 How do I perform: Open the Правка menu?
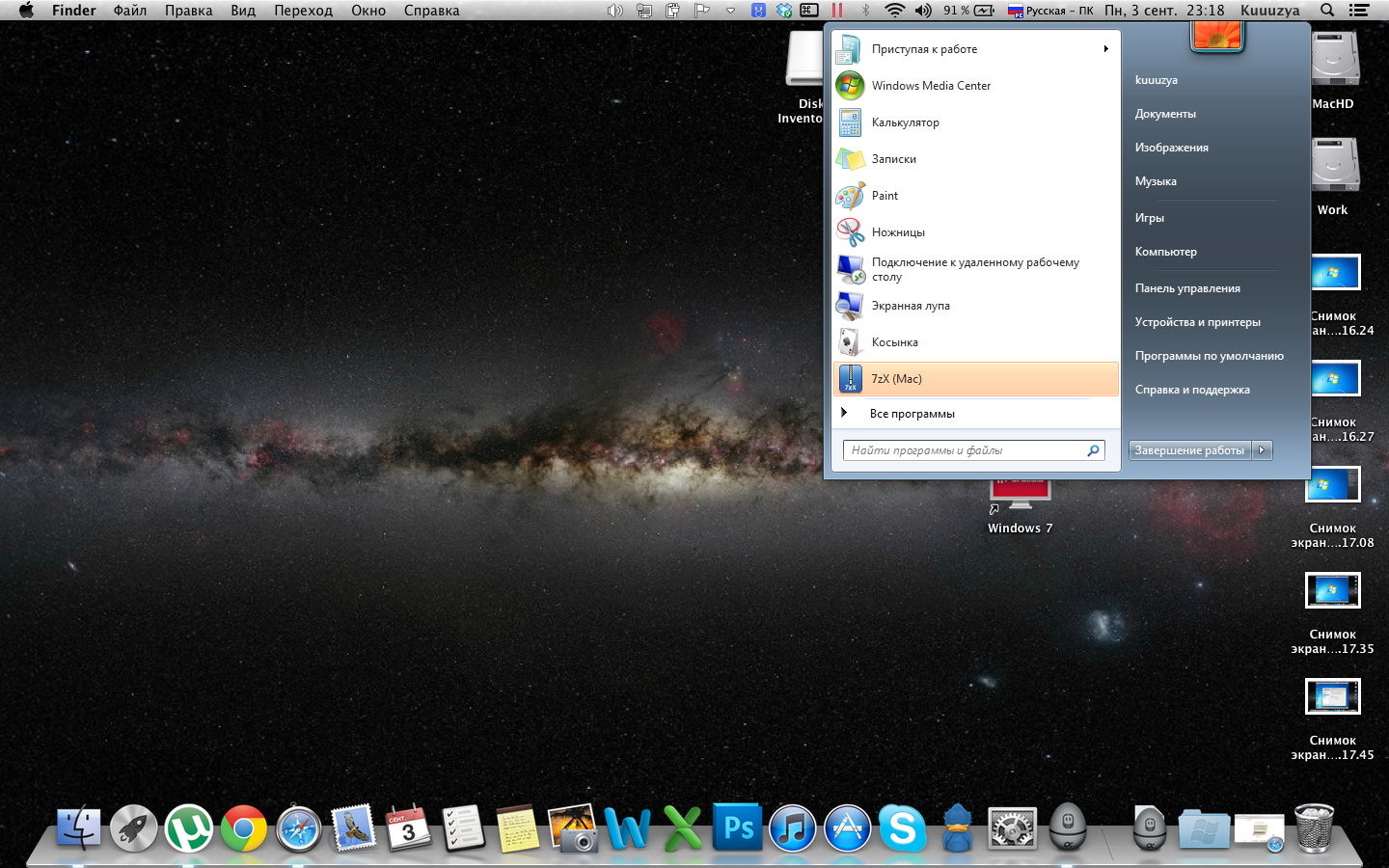point(189,11)
